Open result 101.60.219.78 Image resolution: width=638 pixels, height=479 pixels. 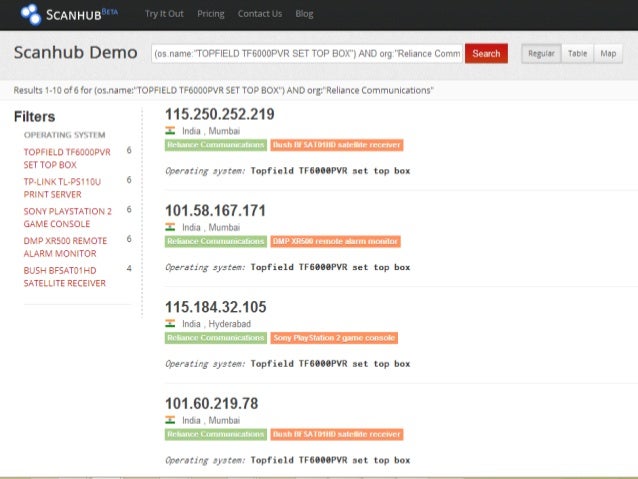(x=212, y=404)
